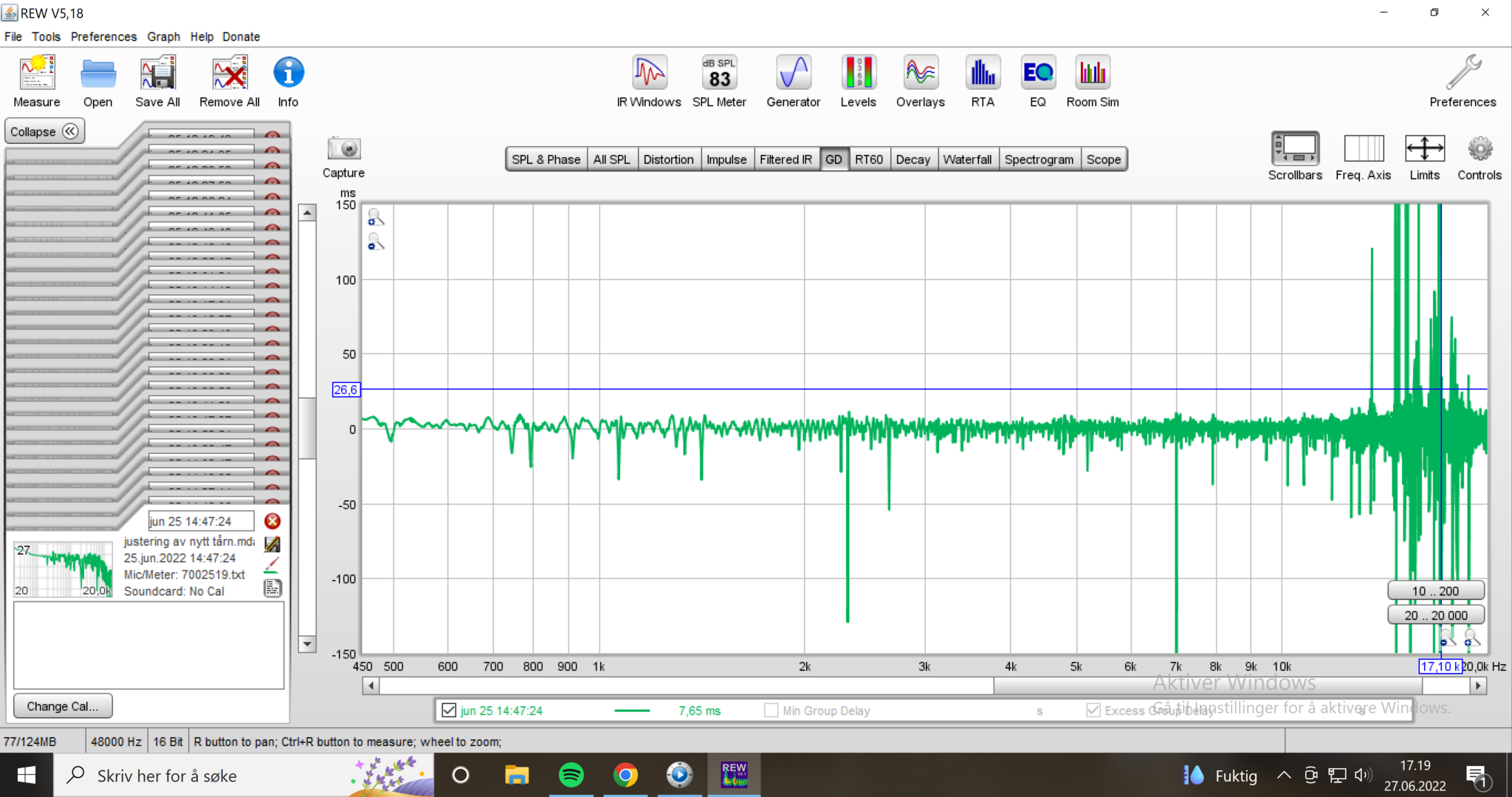Click horizontal scrollbar right arrow
The height and width of the screenshot is (797, 1512).
coord(1478,686)
